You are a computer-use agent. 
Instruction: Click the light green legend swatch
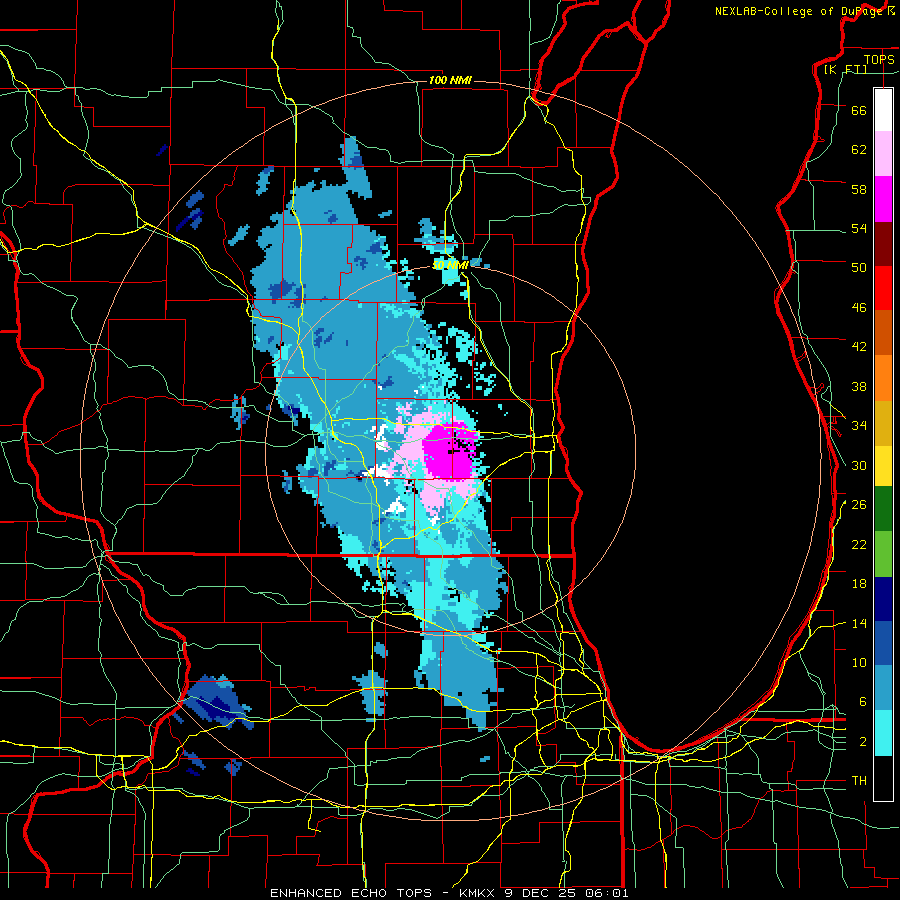(x=883, y=554)
